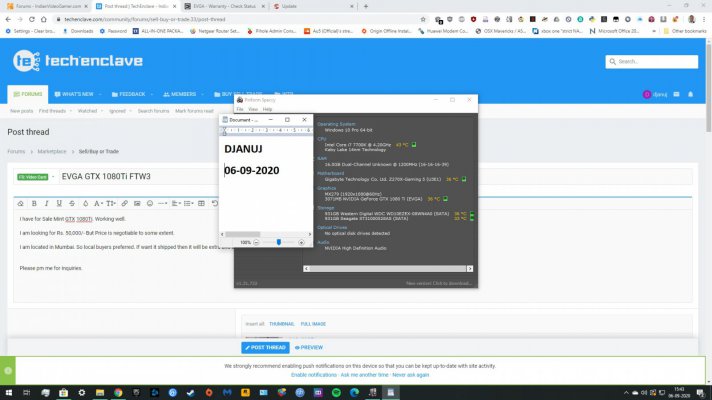Open File menu in Speccy
The image size is (712, 400).
click(x=240, y=109)
